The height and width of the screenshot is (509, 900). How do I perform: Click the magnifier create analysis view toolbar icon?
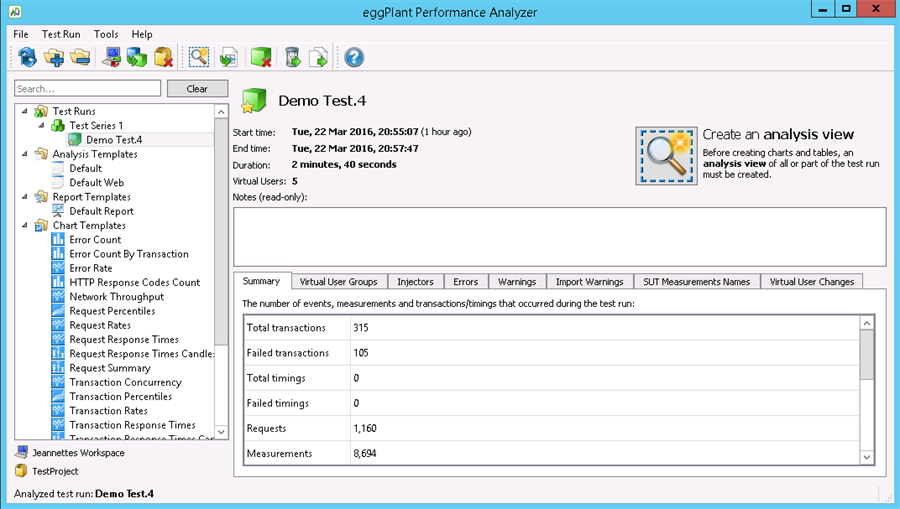(198, 57)
